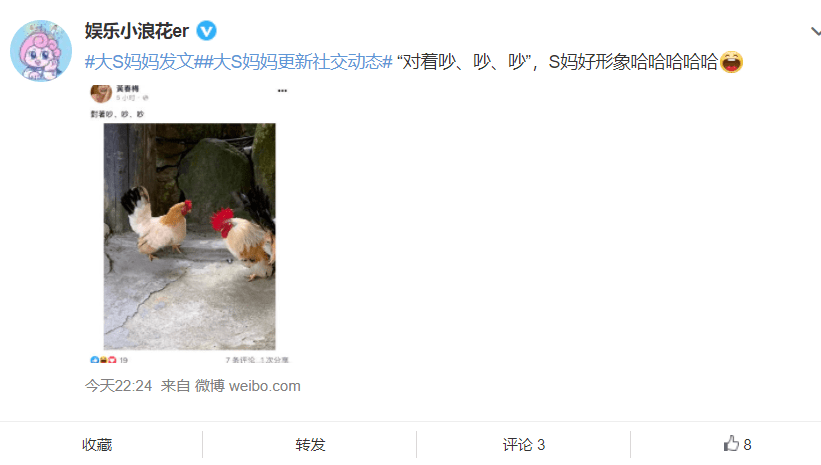Click the like count number 8

coord(747,445)
